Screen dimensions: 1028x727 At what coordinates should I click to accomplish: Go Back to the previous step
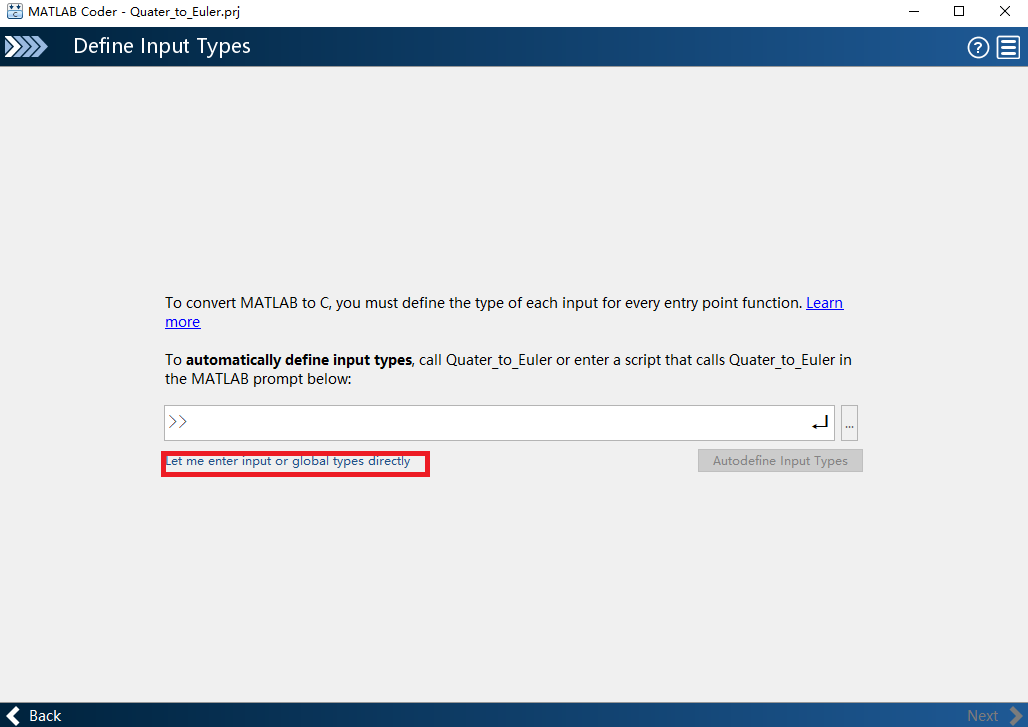[x=34, y=715]
